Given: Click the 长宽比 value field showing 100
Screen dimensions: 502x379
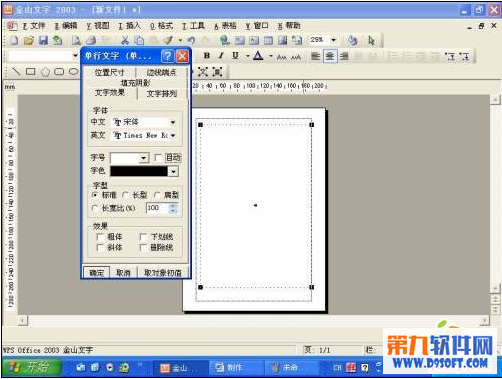Looking at the screenshot, I should pos(158,208).
